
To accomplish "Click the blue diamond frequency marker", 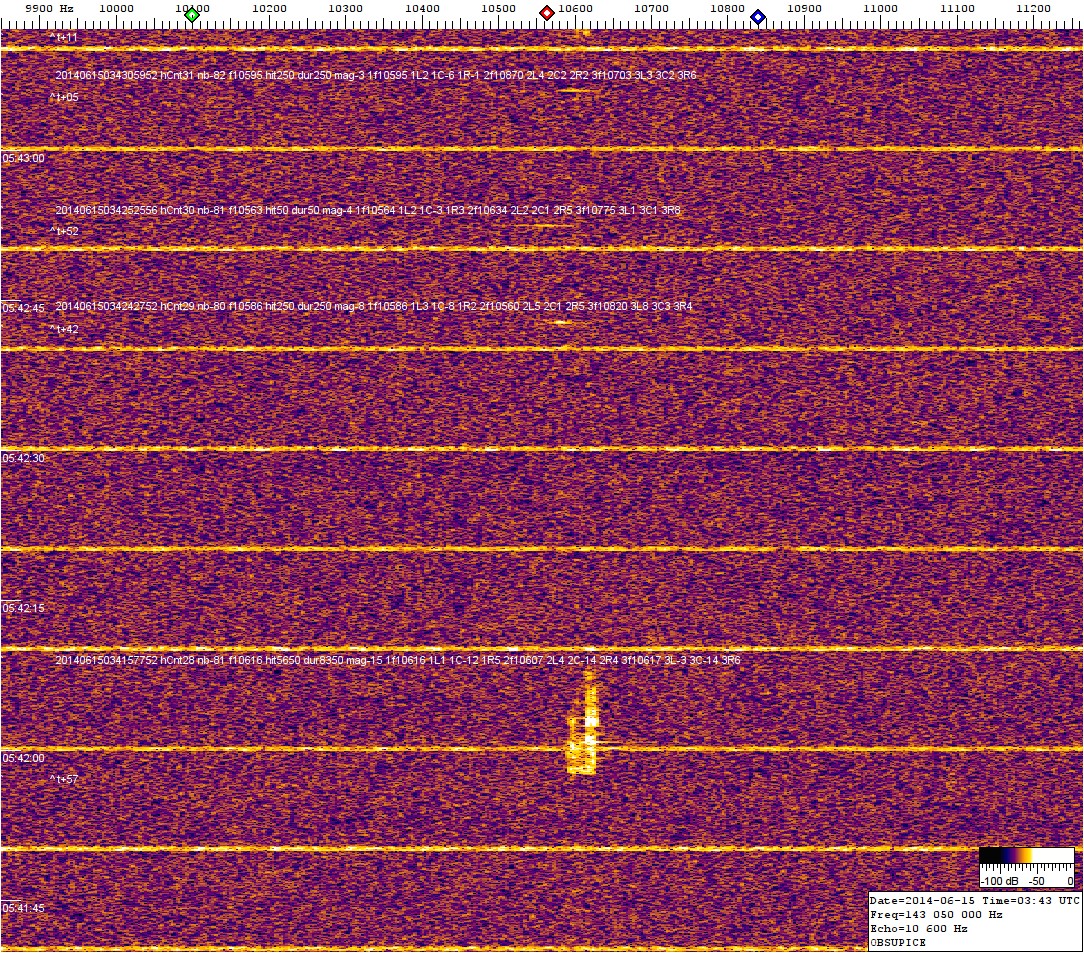I will pyautogui.click(x=758, y=16).
